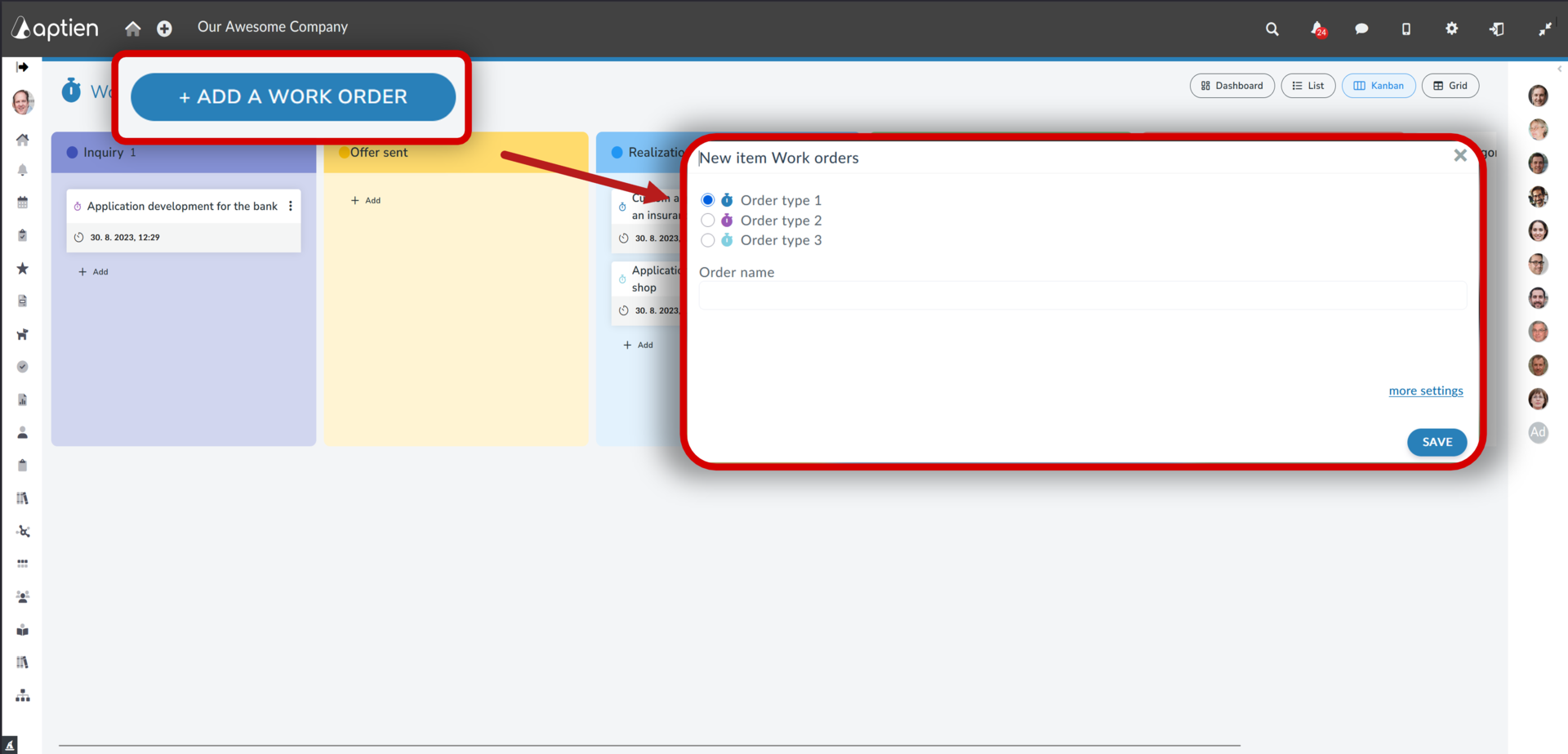Open notifications bell with red badge
The image size is (1568, 754).
click(1318, 29)
